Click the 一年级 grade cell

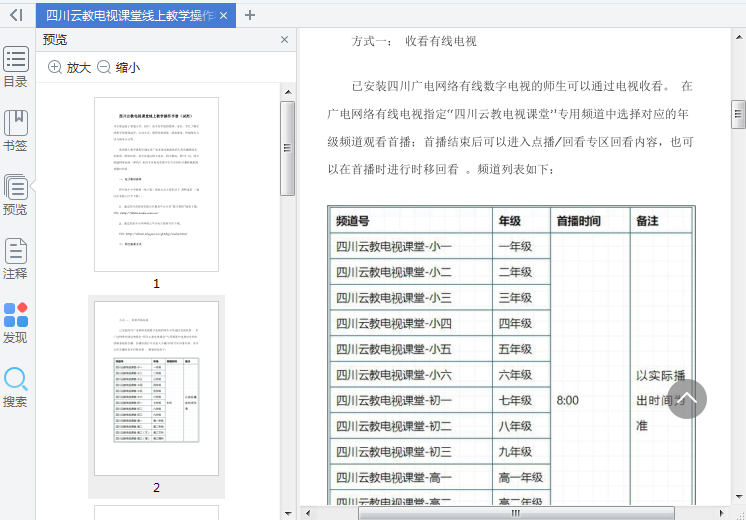pyautogui.click(x=521, y=246)
